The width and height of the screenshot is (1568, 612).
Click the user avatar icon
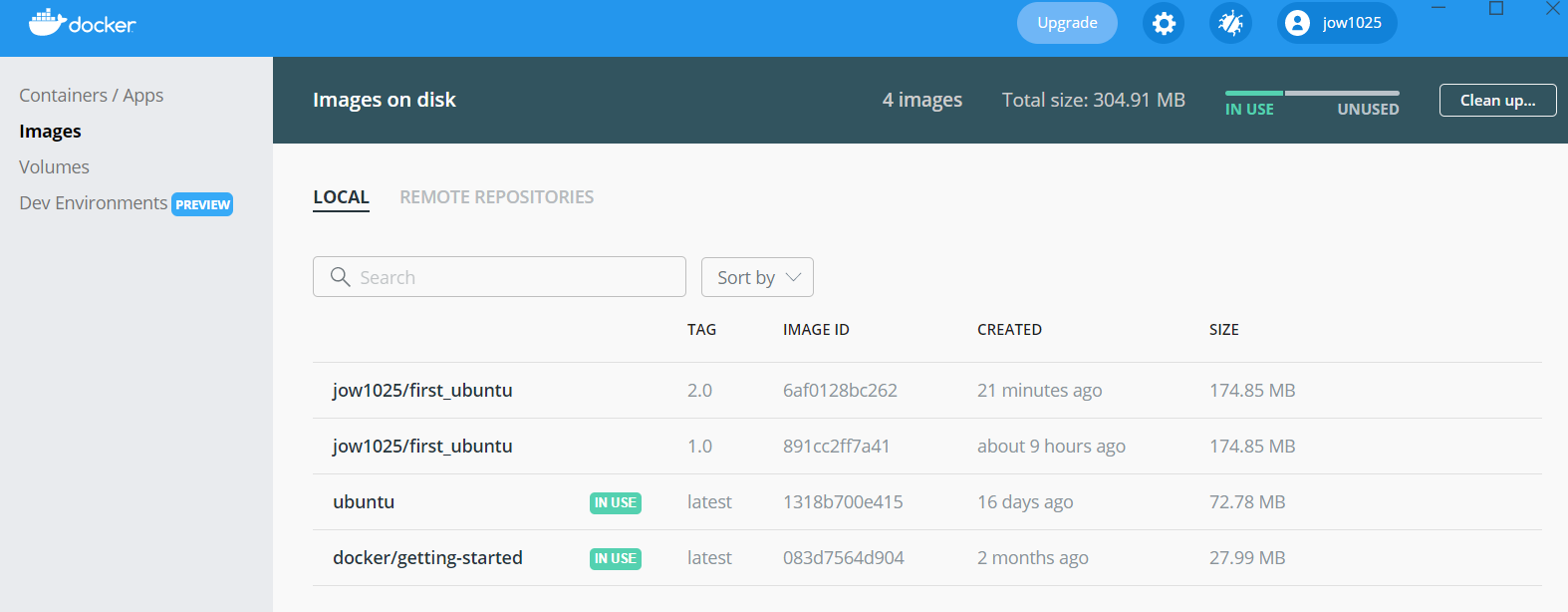click(1297, 23)
